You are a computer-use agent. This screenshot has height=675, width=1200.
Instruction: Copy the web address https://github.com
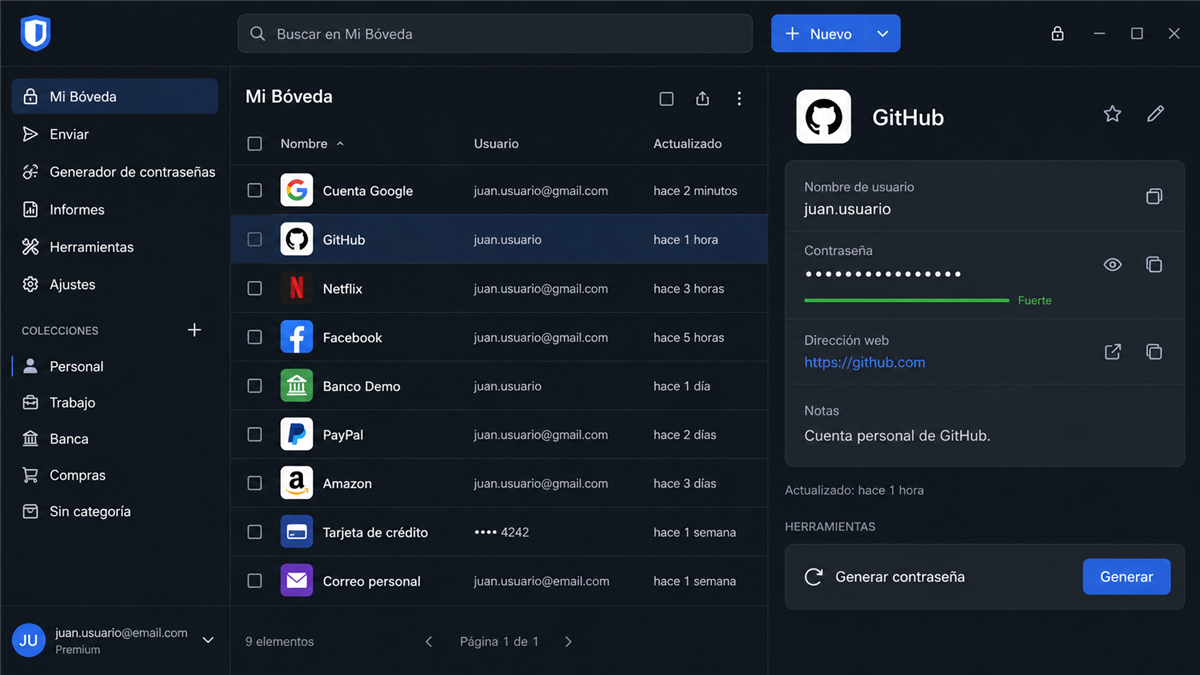tap(1154, 352)
